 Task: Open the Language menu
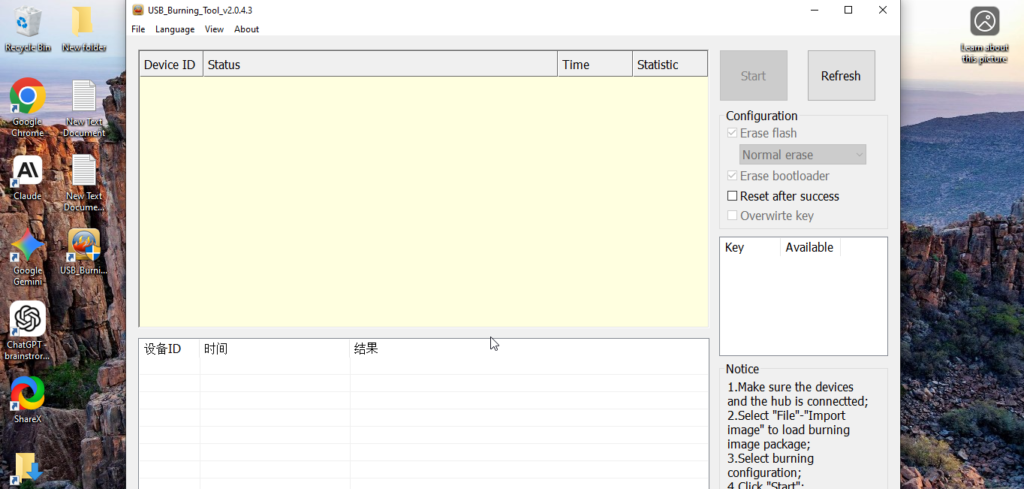pos(175,29)
